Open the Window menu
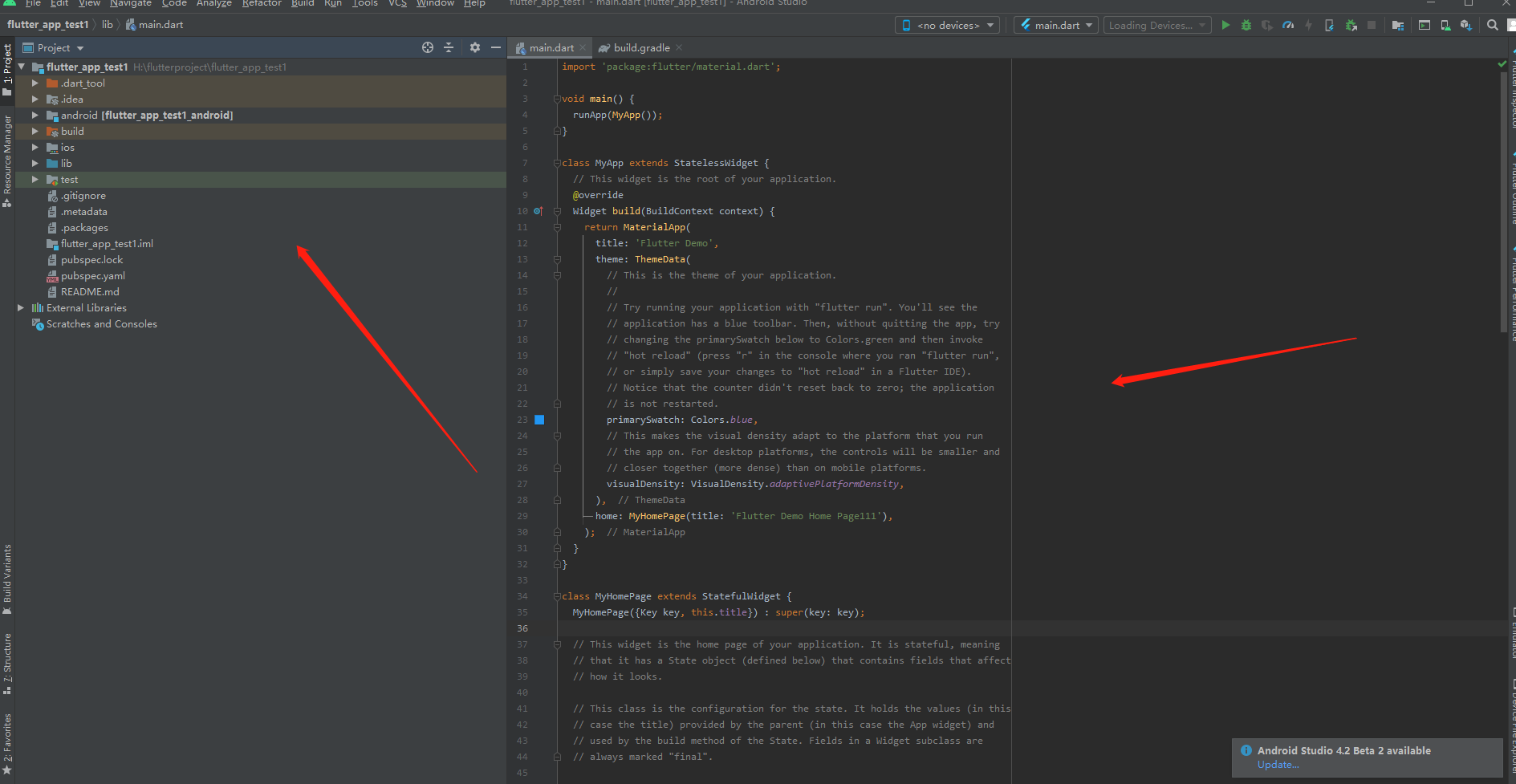The height and width of the screenshot is (784, 1516). [435, 4]
